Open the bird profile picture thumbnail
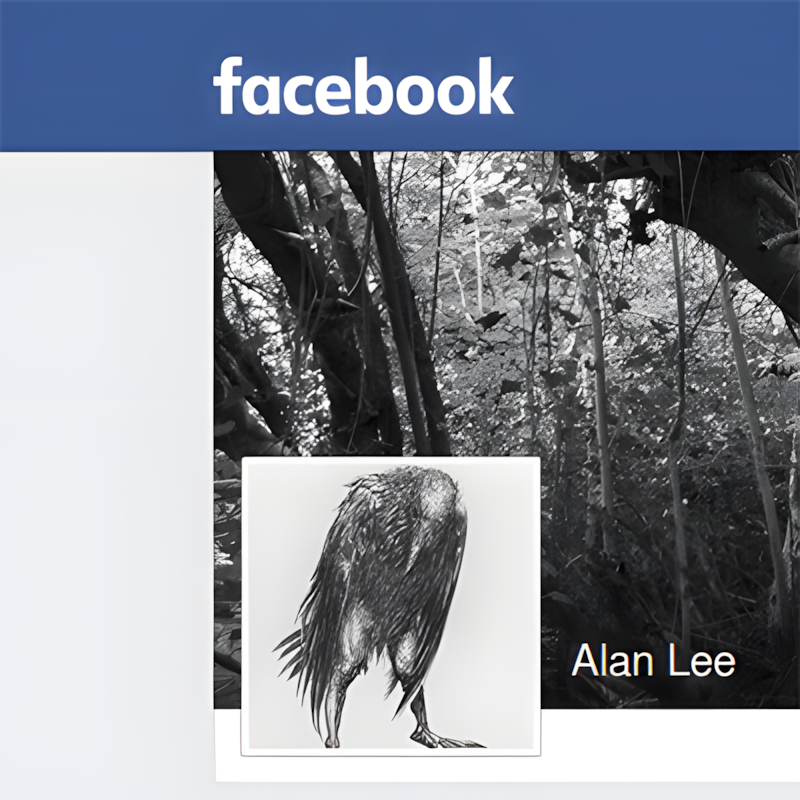This screenshot has width=800, height=800. pos(391,606)
